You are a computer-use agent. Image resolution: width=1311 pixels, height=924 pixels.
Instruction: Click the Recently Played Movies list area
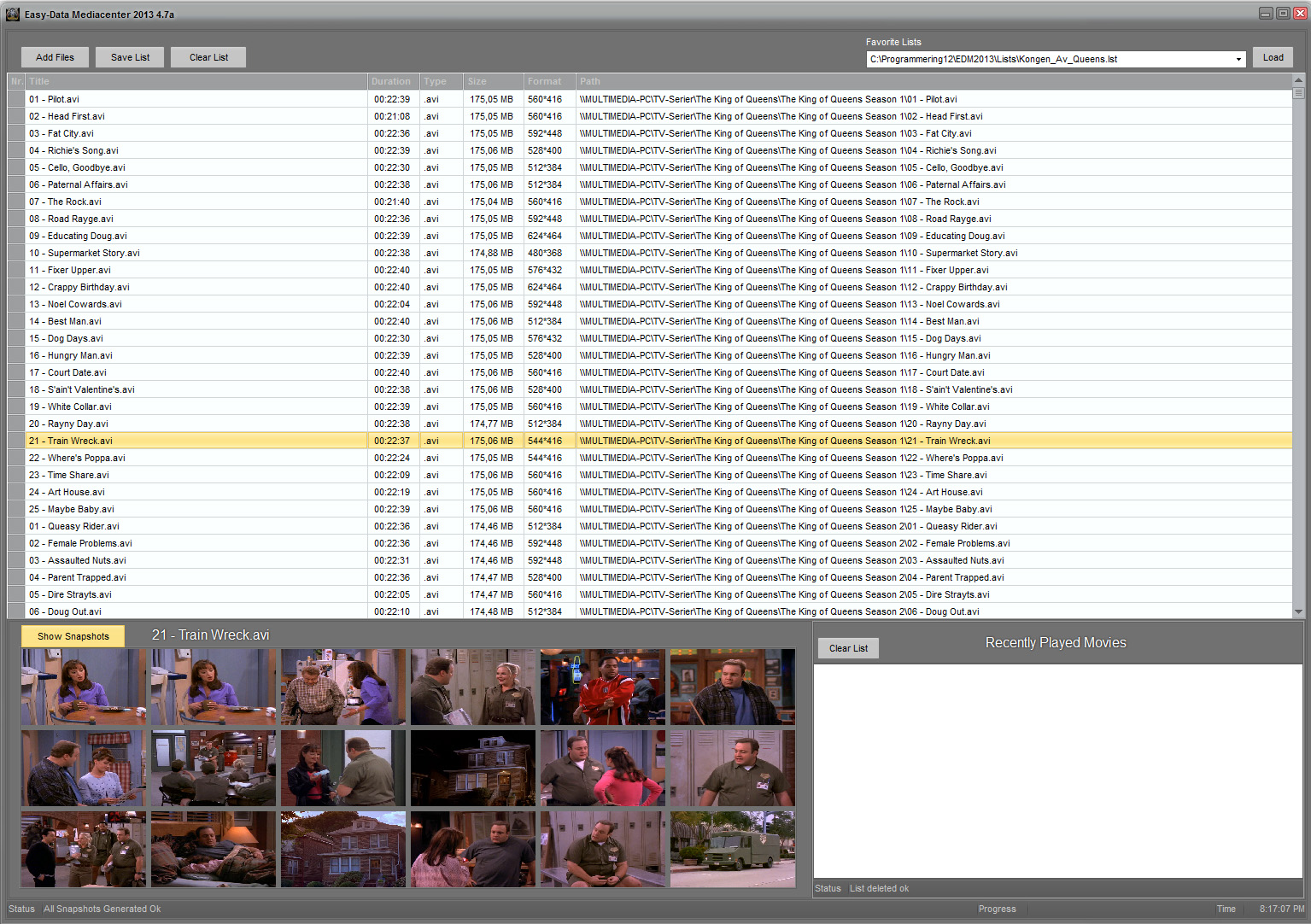tap(1057, 771)
